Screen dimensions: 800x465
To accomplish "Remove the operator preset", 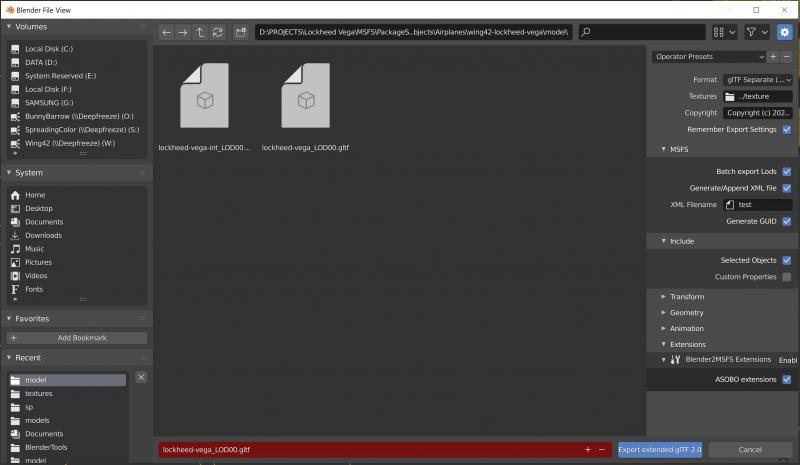I will [x=786, y=57].
